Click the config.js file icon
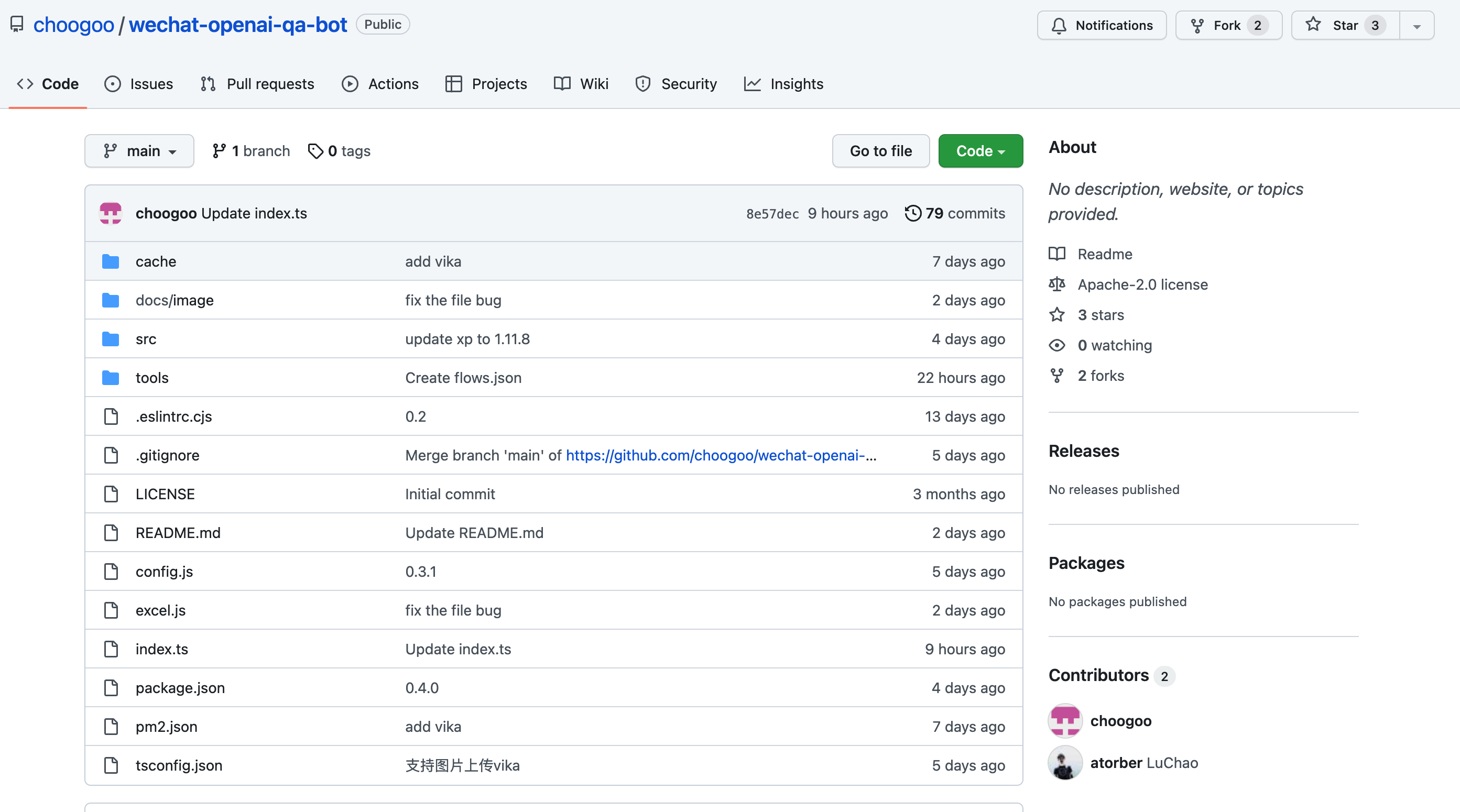The height and width of the screenshot is (812, 1460). (111, 571)
